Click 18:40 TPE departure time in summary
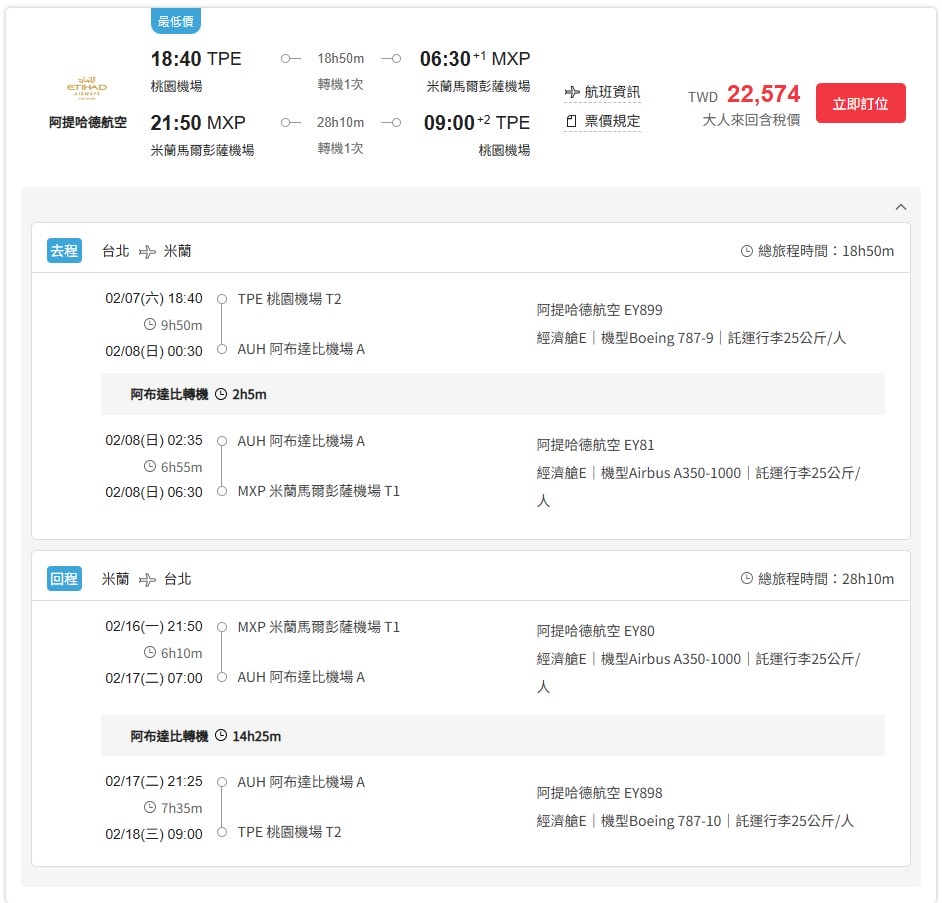Screen dimensions: 942x903 point(196,58)
